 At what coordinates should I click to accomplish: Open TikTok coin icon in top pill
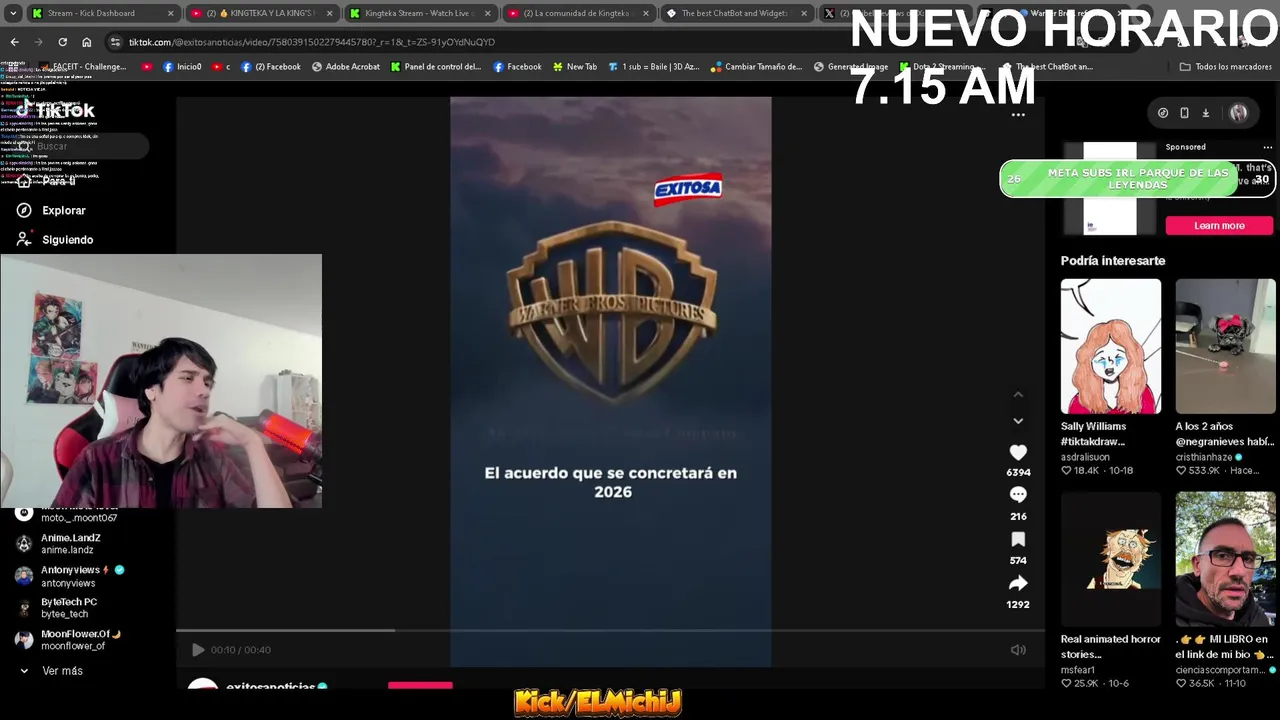click(x=1162, y=113)
